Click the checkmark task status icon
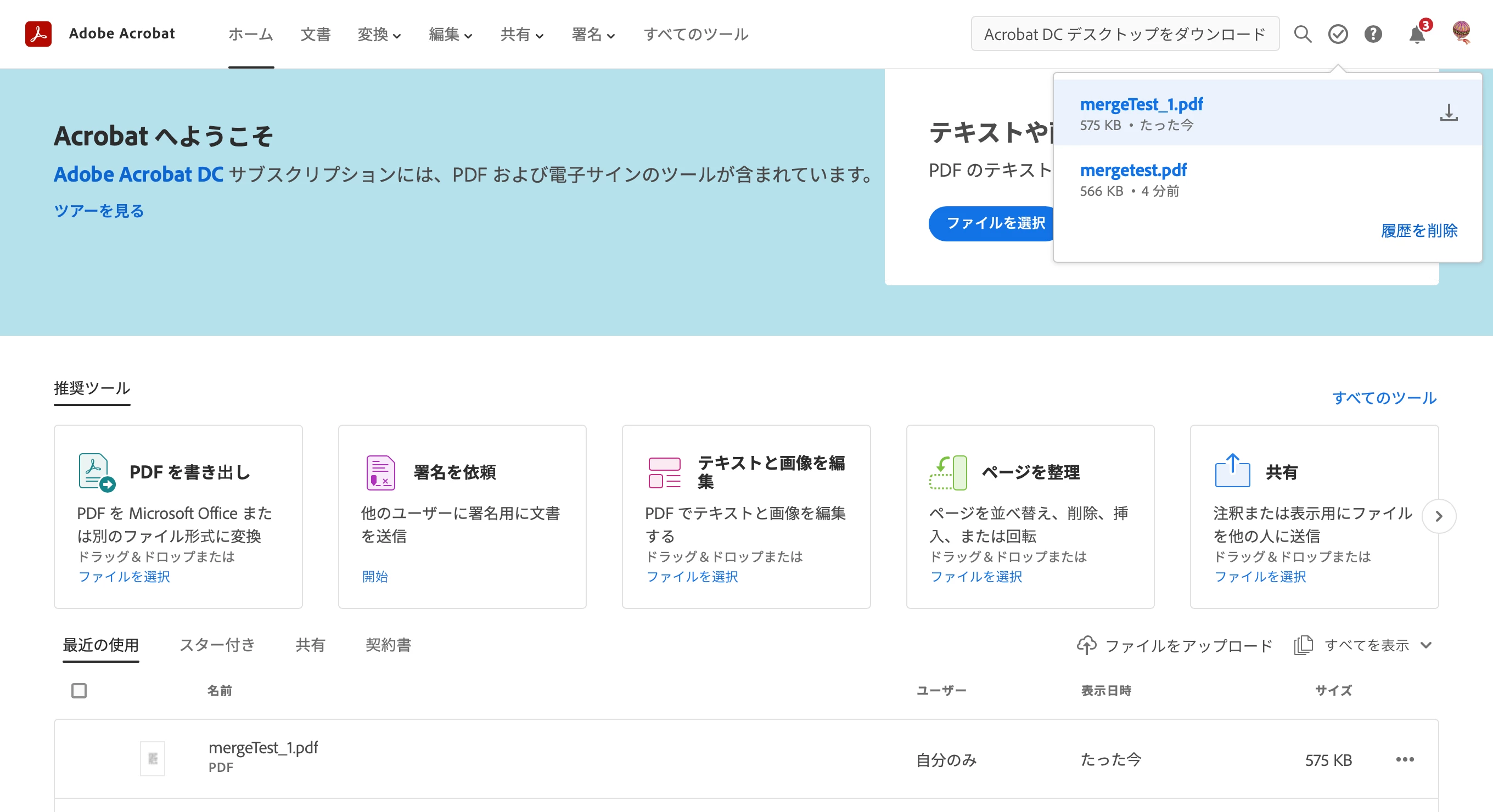Screen dimensions: 1493x812 (1338, 34)
